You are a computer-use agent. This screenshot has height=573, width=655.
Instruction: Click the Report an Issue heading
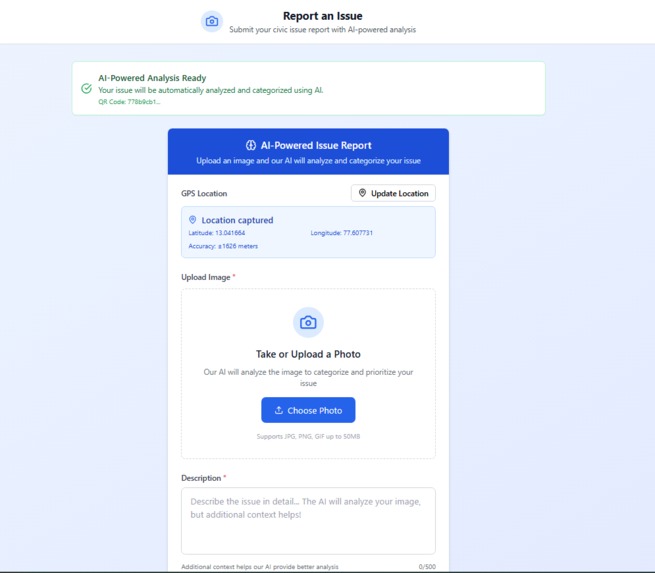tap(322, 16)
